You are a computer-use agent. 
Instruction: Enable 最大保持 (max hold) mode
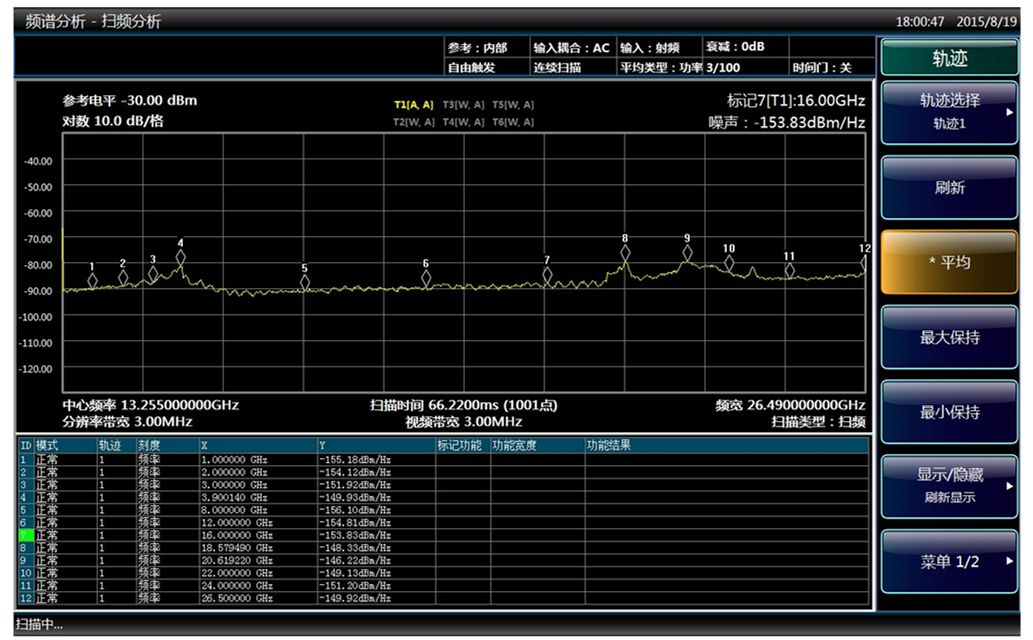(x=949, y=337)
